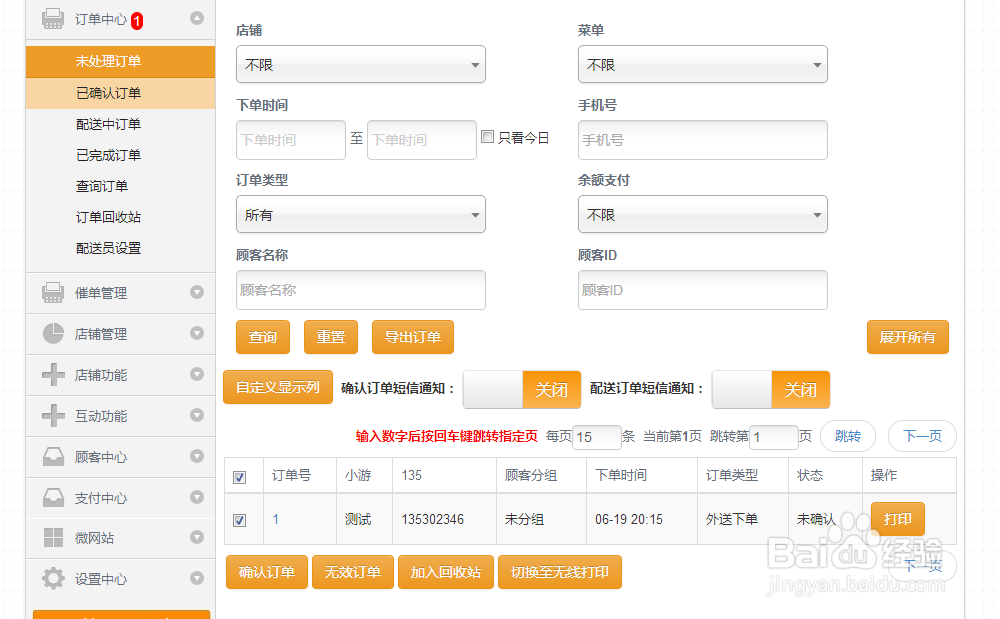Click the 跳转第 page number field
This screenshot has width=1000, height=619.
(774, 437)
